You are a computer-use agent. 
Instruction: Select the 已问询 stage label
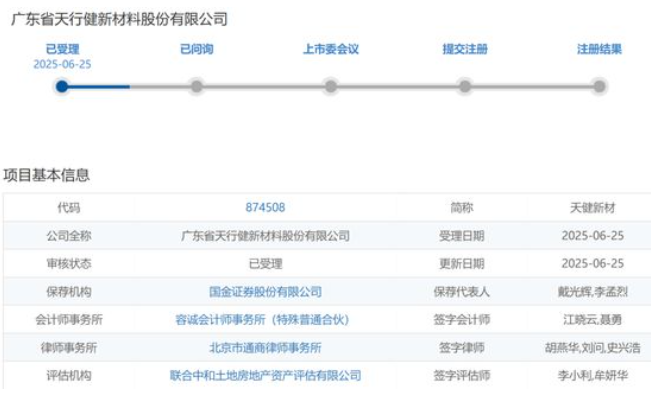(x=196, y=49)
